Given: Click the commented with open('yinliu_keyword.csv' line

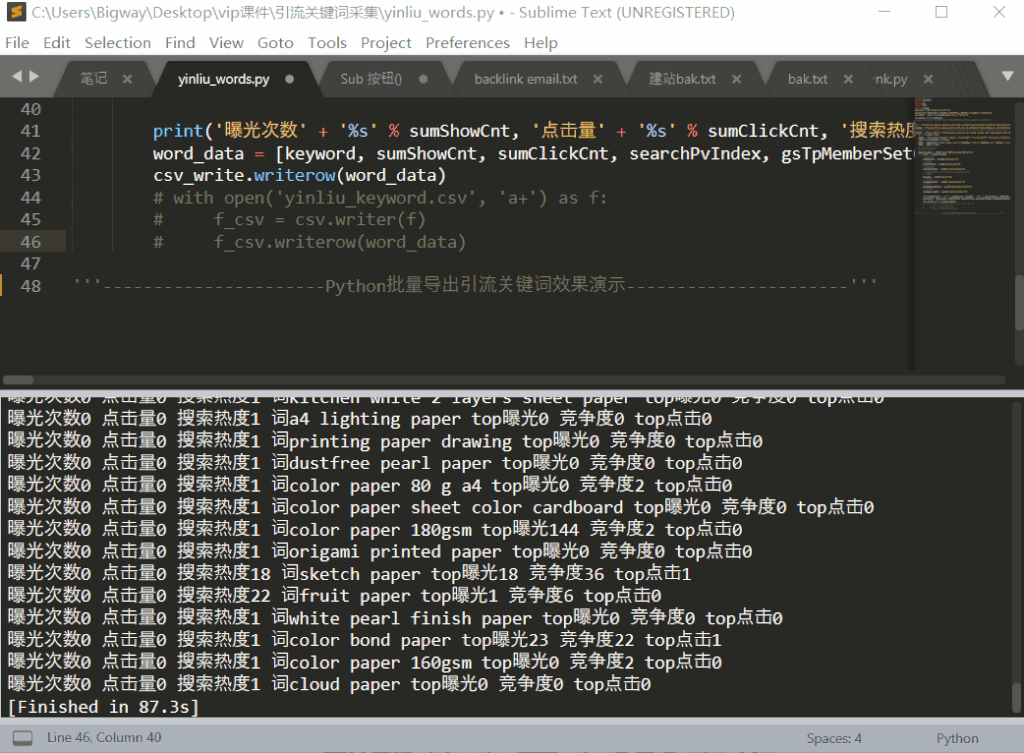Looking at the screenshot, I should 380,197.
